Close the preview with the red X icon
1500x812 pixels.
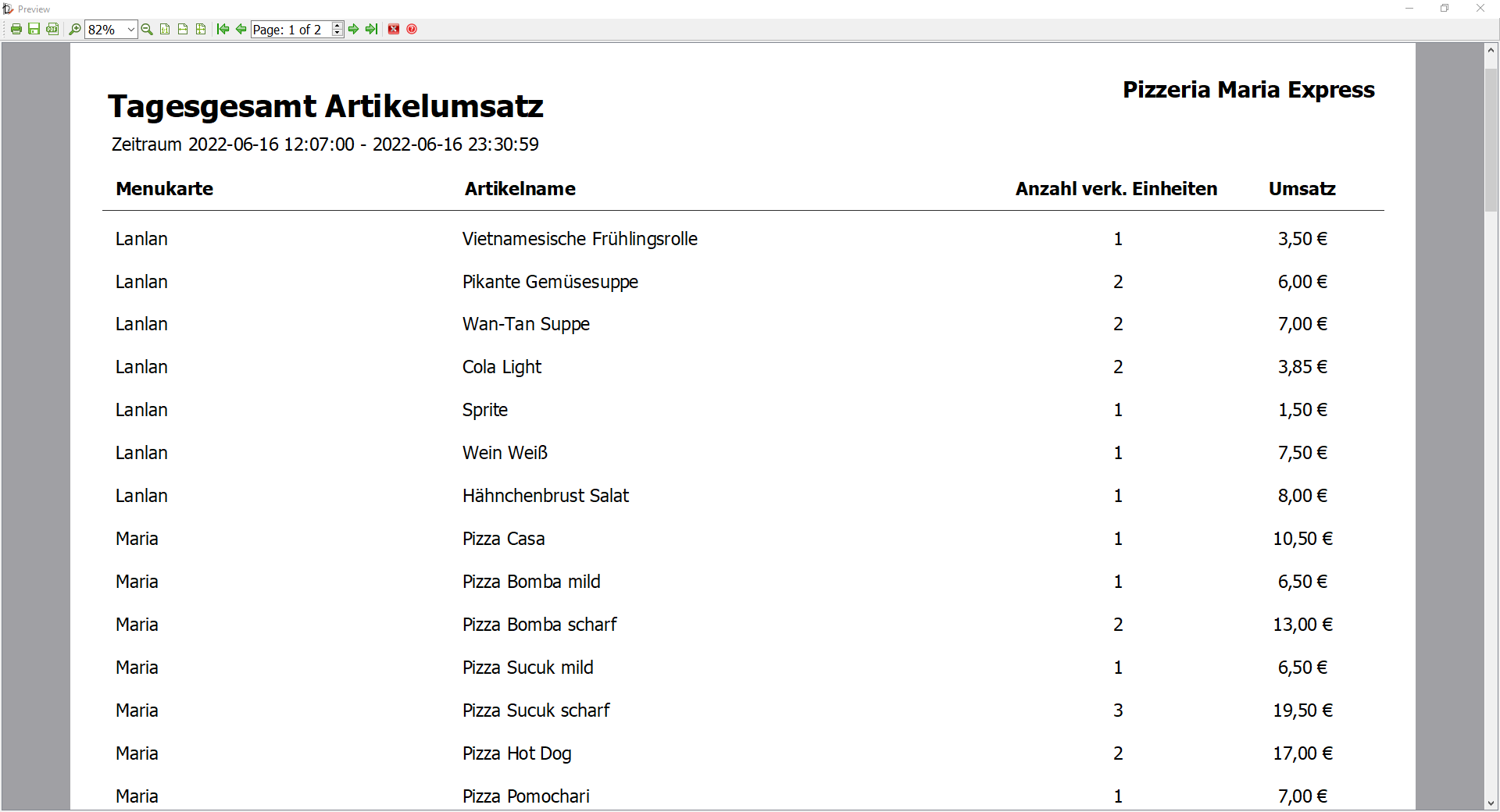pyautogui.click(x=394, y=29)
